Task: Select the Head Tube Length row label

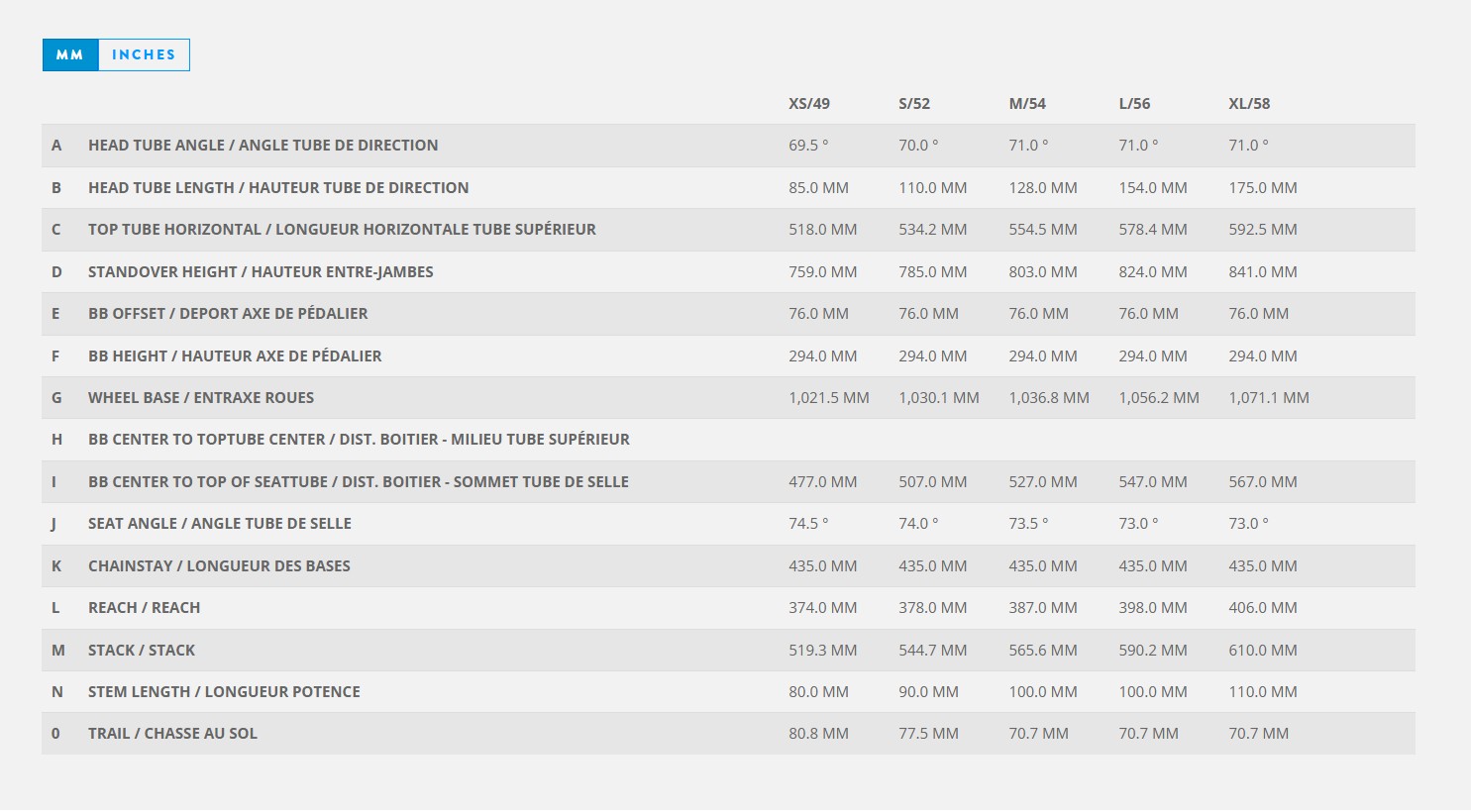Action: point(278,188)
